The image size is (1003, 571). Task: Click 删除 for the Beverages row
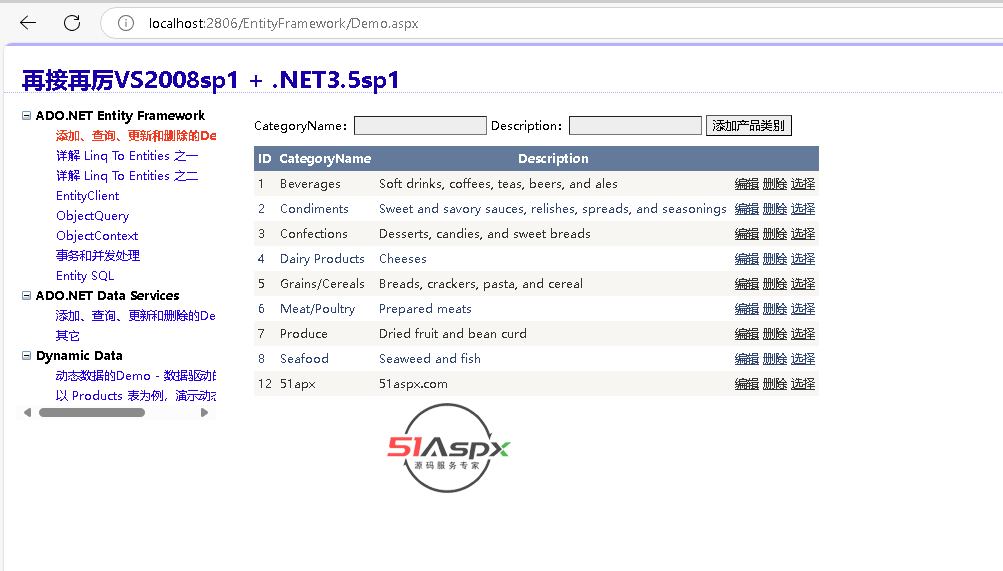pyautogui.click(x=775, y=184)
